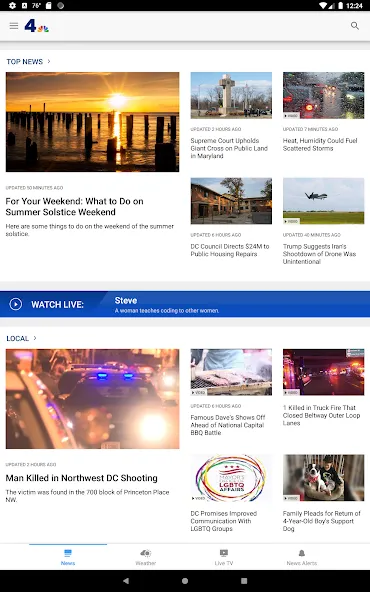Read Heat, Humidity Could Fuel Storms headline
370x592 pixels.
point(320,144)
